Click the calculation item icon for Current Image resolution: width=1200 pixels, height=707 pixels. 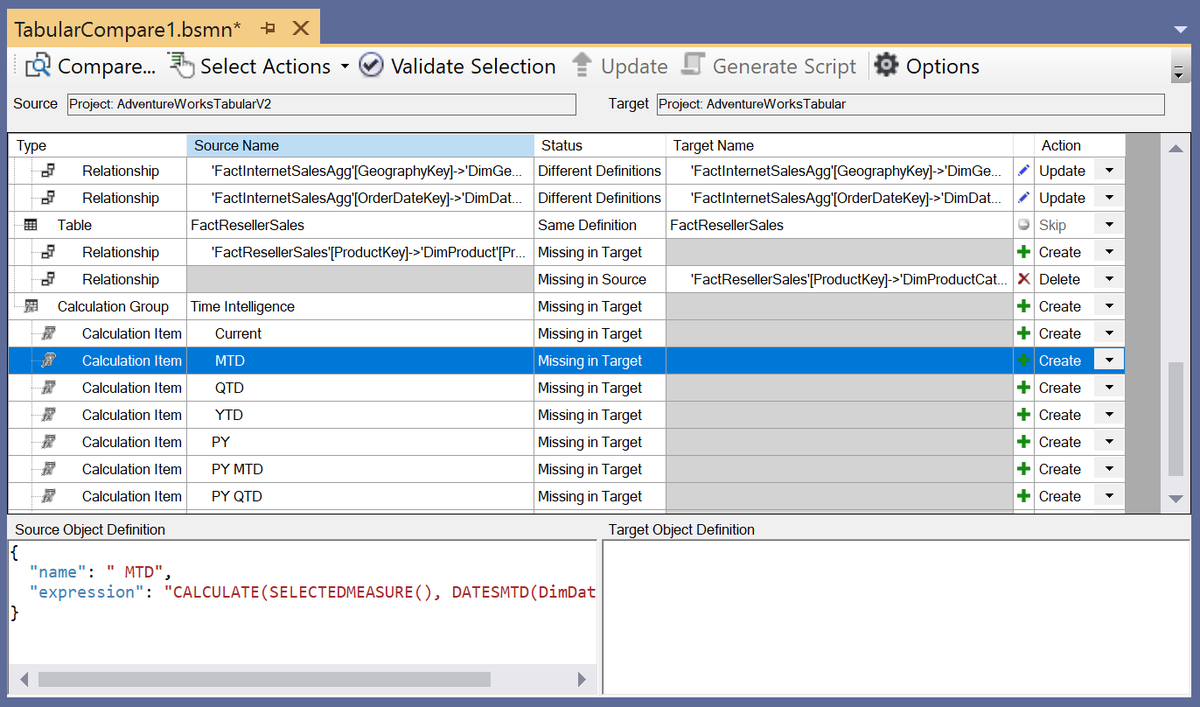pyautogui.click(x=48, y=333)
